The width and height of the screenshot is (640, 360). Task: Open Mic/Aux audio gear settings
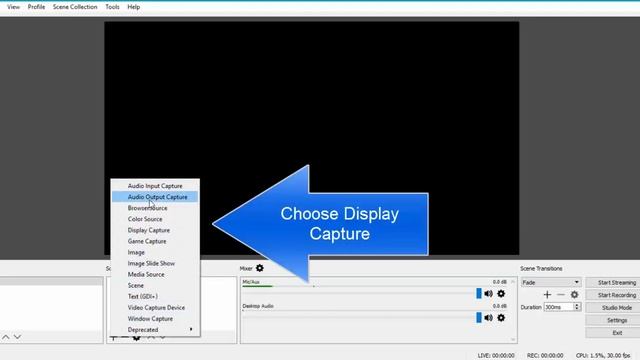[501, 293]
